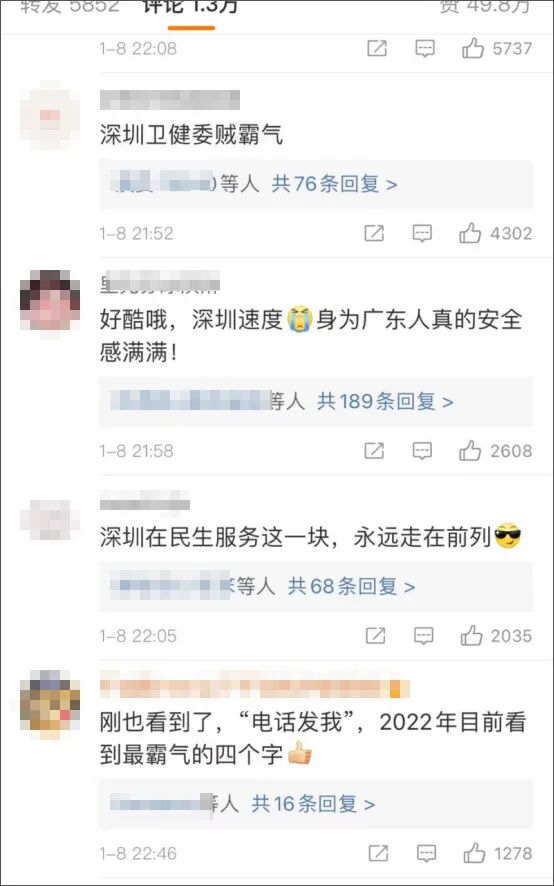Image resolution: width=554 pixels, height=886 pixels.
Task: Reply to the comment posted at 1-8 22:46
Action: click(x=426, y=853)
